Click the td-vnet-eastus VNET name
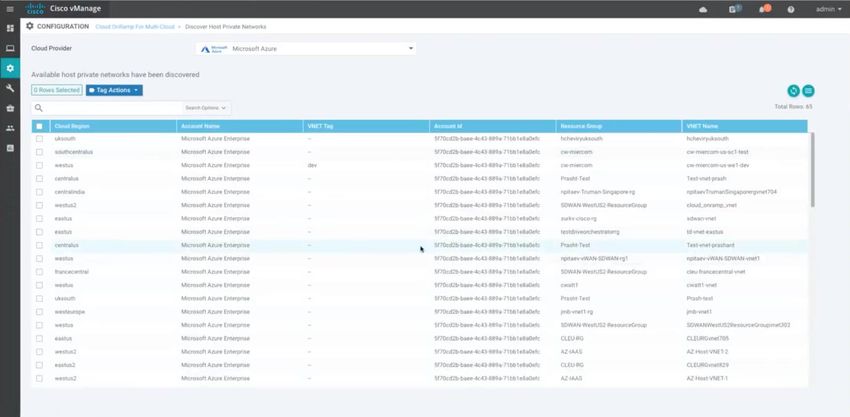 [704, 232]
